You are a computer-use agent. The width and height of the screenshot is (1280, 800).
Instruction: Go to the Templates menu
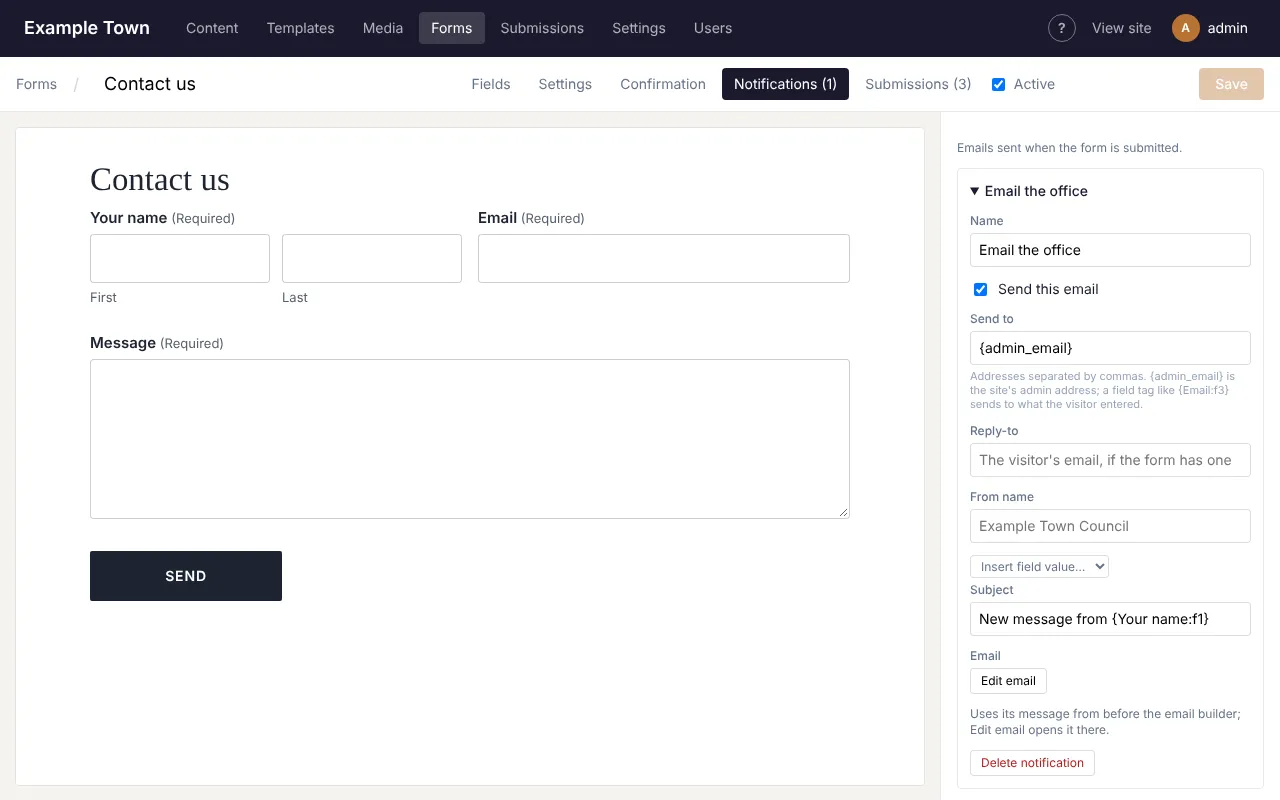[300, 28]
